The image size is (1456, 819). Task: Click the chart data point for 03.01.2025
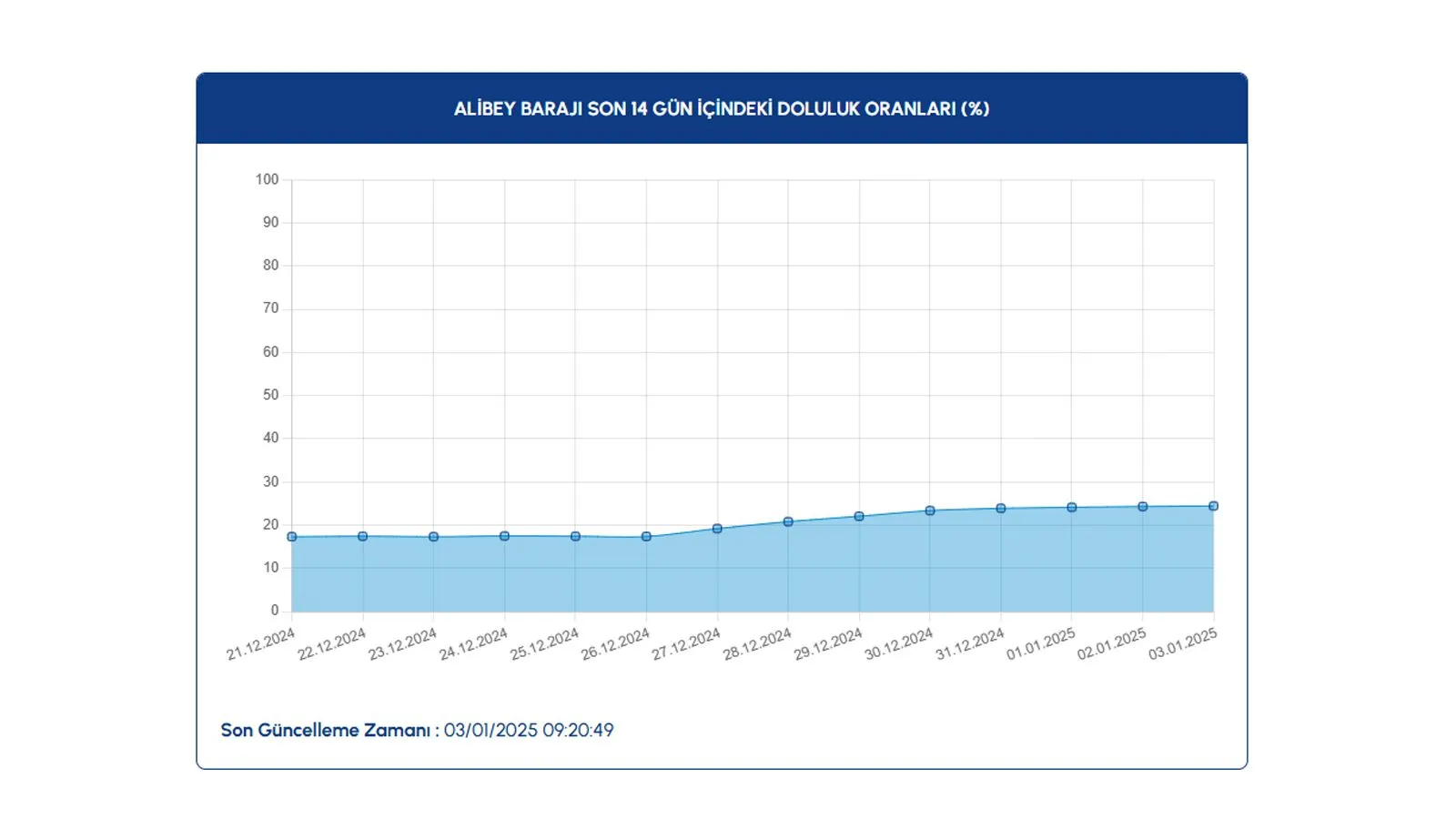tap(1214, 506)
